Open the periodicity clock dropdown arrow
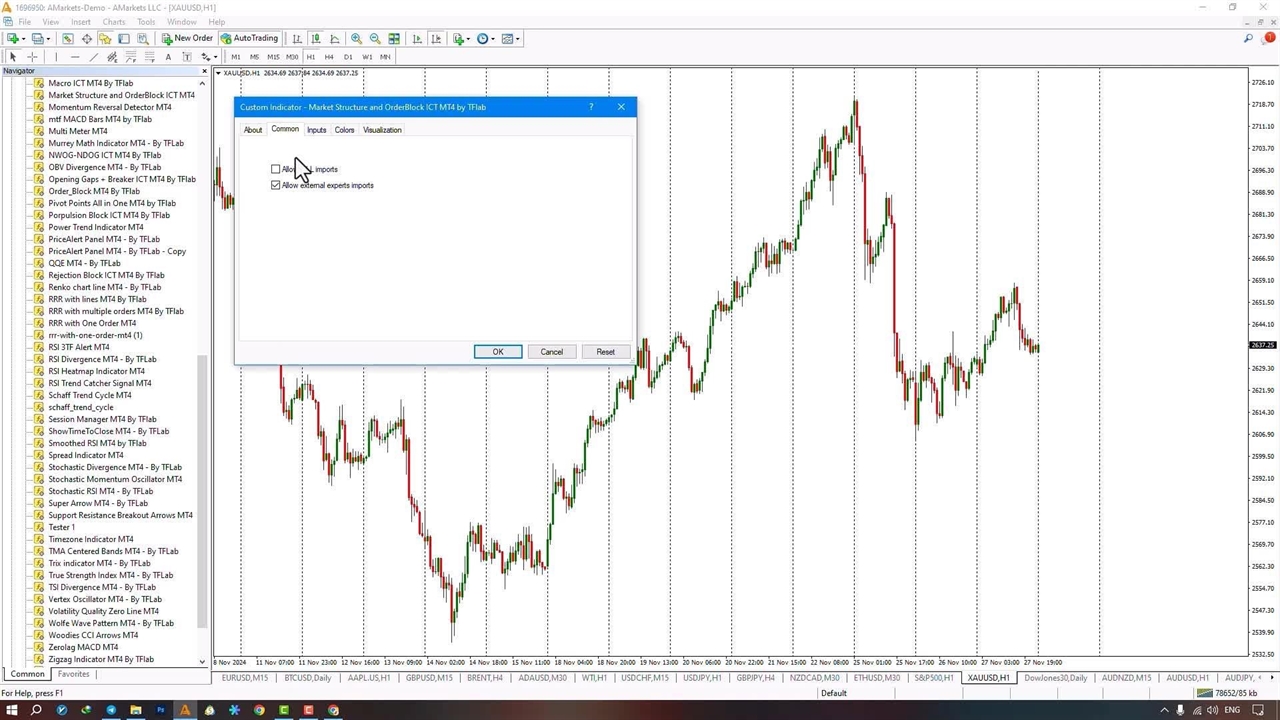Image resolution: width=1280 pixels, height=720 pixels. click(493, 39)
